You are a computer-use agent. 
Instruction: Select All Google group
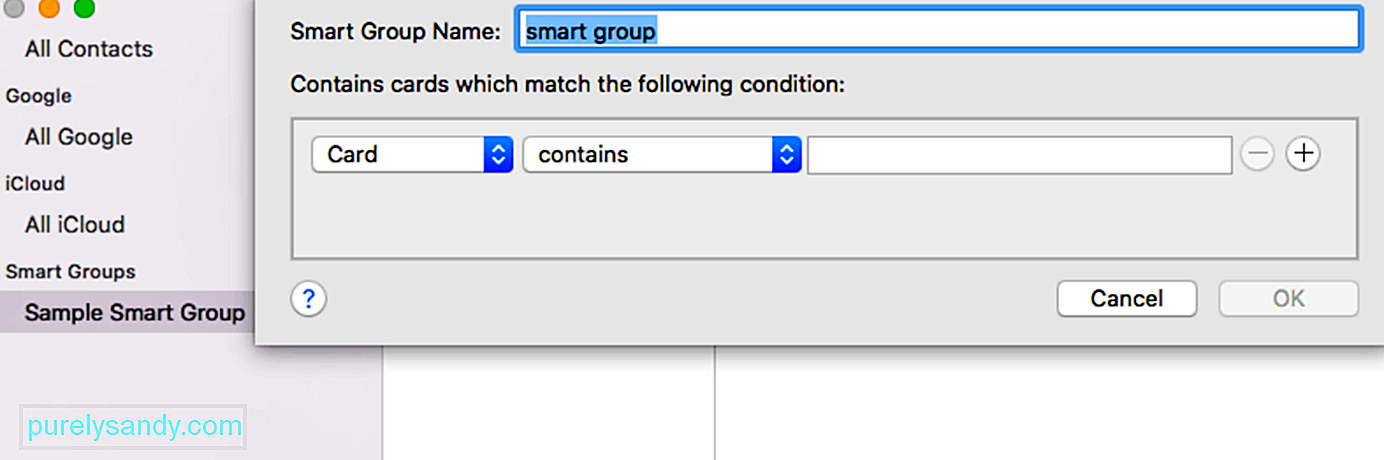pyautogui.click(x=79, y=137)
